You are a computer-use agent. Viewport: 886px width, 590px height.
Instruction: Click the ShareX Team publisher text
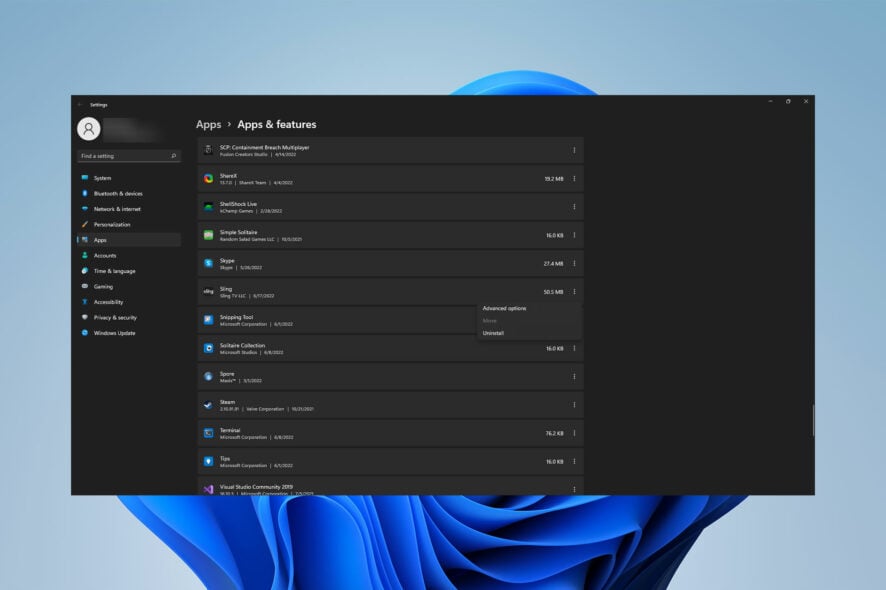coord(253,183)
